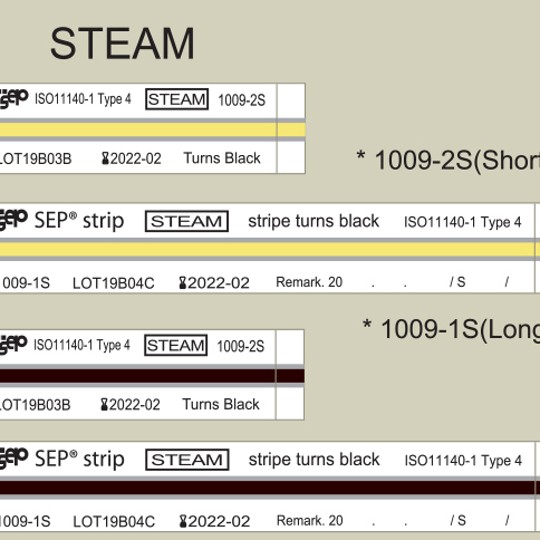Viewport: 540px width, 540px height.
Task: Click the boxed STEAM label on top short strip
Action: tap(177, 99)
